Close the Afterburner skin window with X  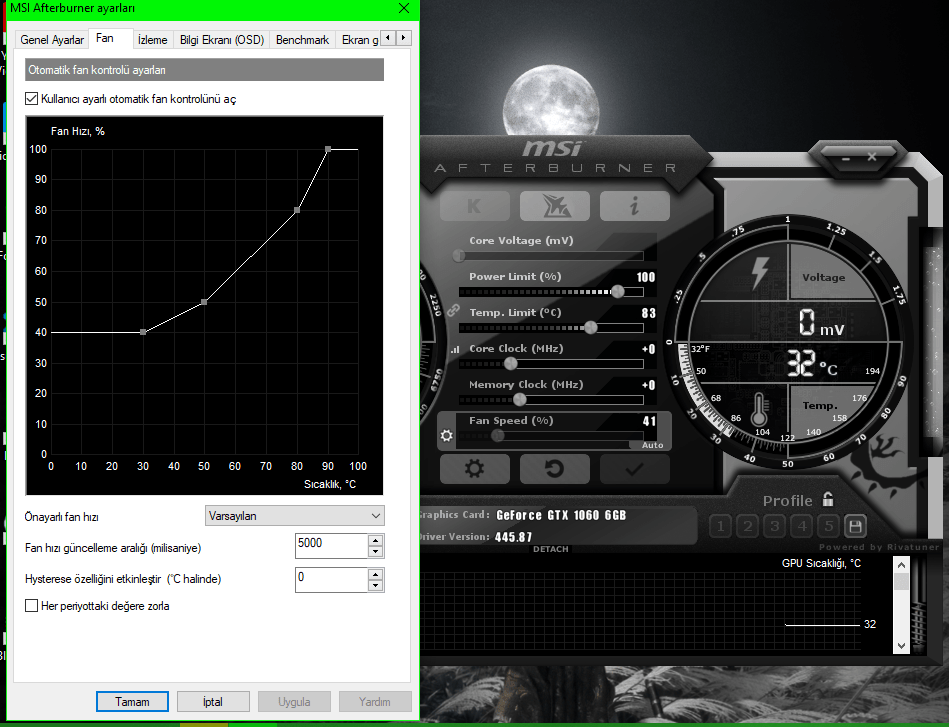point(872,157)
